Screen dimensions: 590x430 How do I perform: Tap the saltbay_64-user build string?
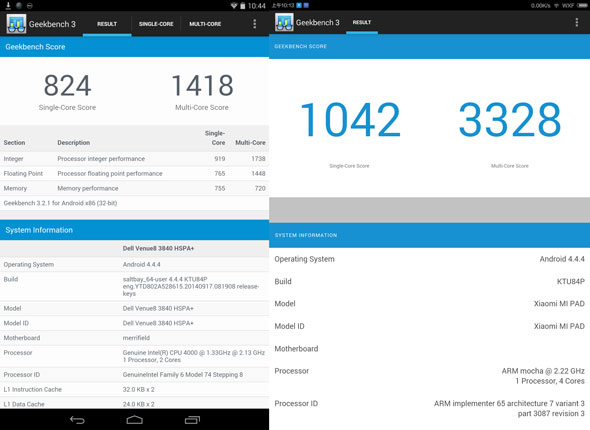[190, 286]
